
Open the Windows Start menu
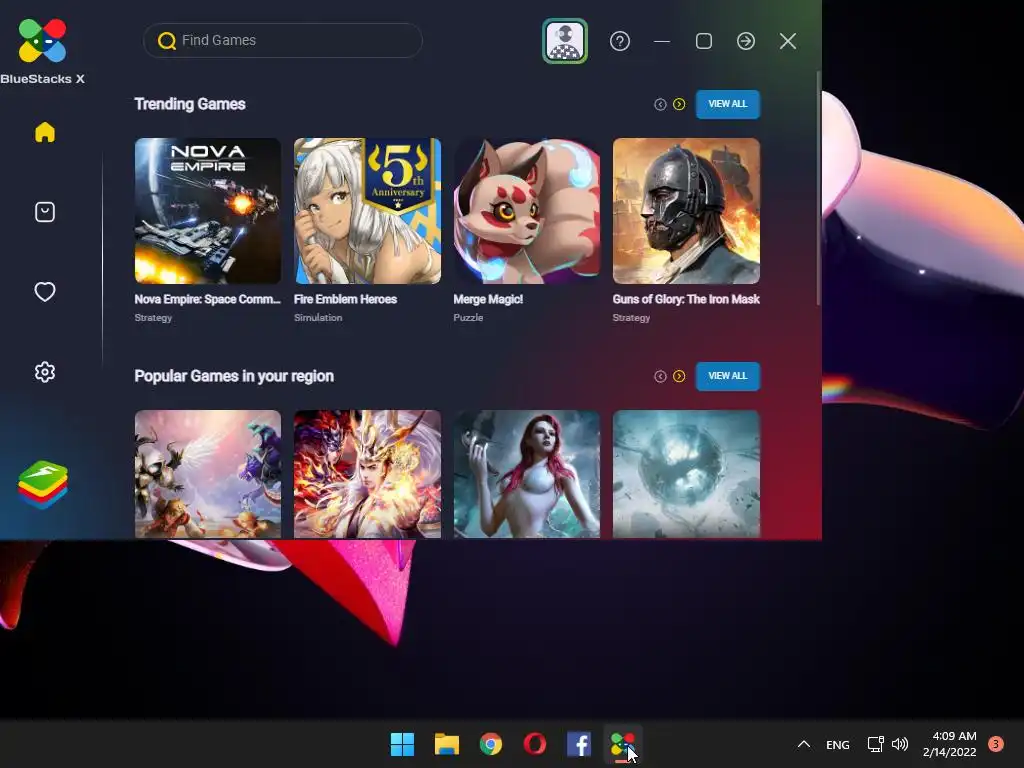coord(402,744)
